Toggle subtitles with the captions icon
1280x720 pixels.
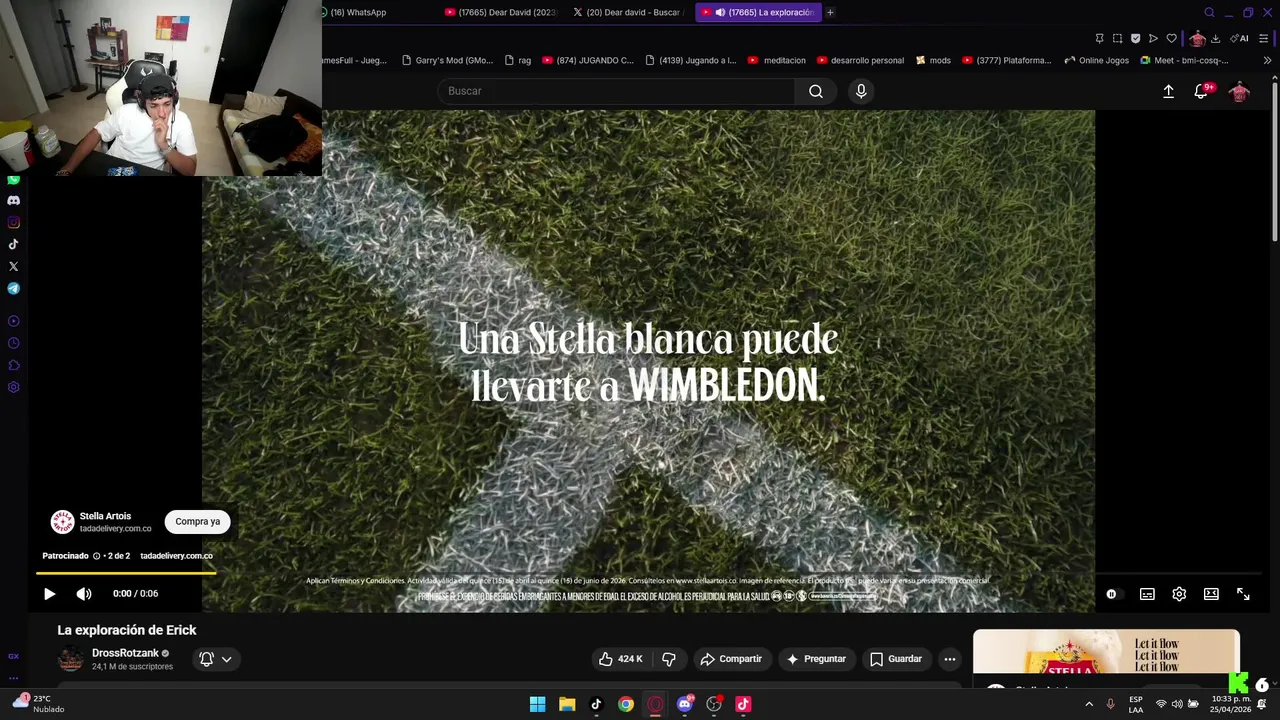[x=1147, y=594]
